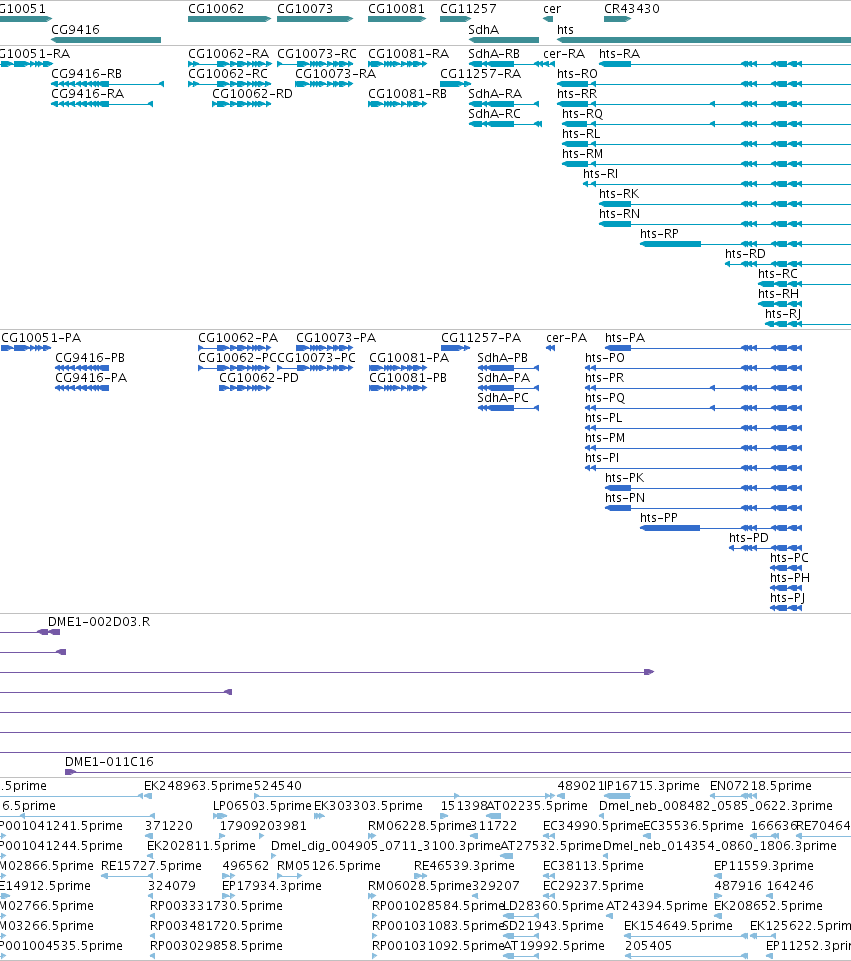
Task: Open cDNA RE15727.5prime
Action: coord(151,865)
